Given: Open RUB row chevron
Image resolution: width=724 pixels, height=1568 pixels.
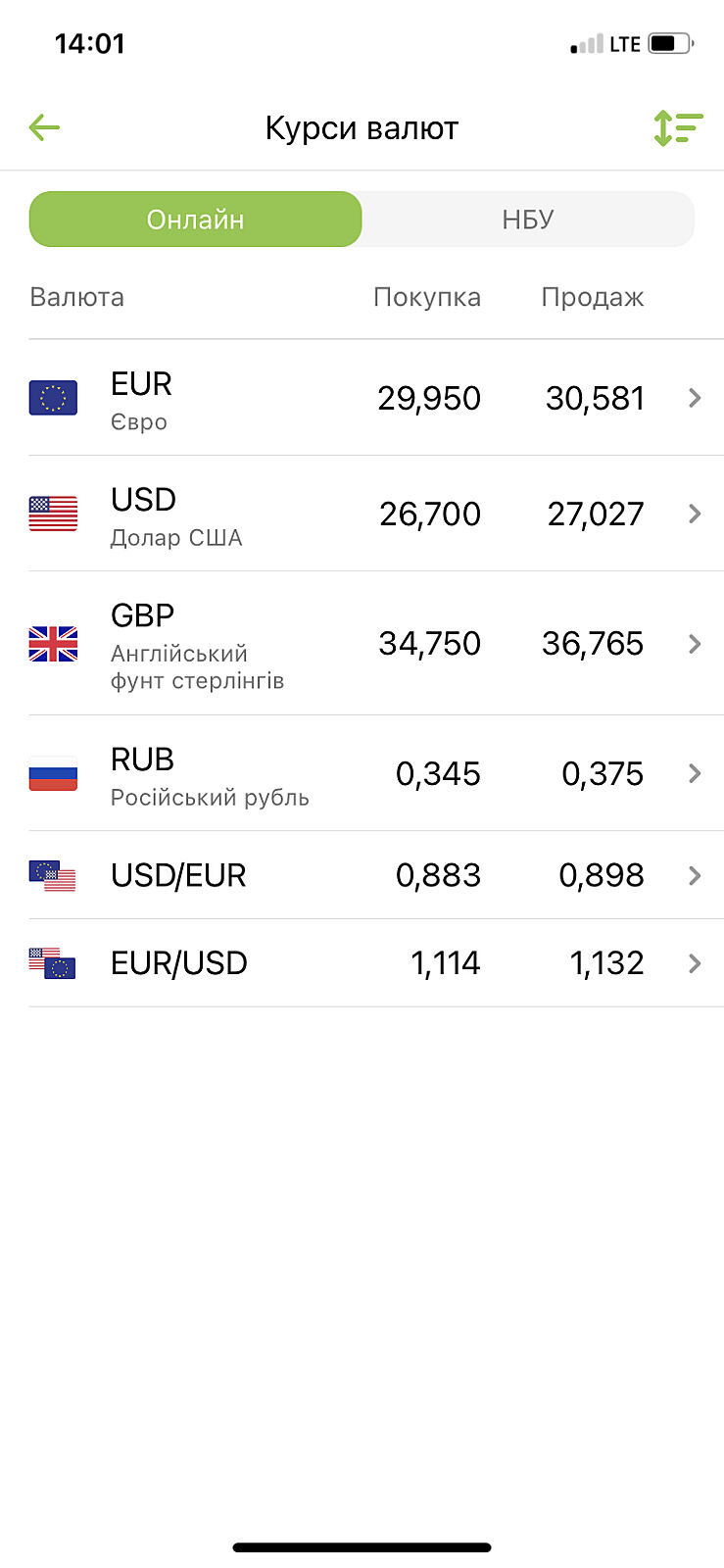Looking at the screenshot, I should 695,774.
